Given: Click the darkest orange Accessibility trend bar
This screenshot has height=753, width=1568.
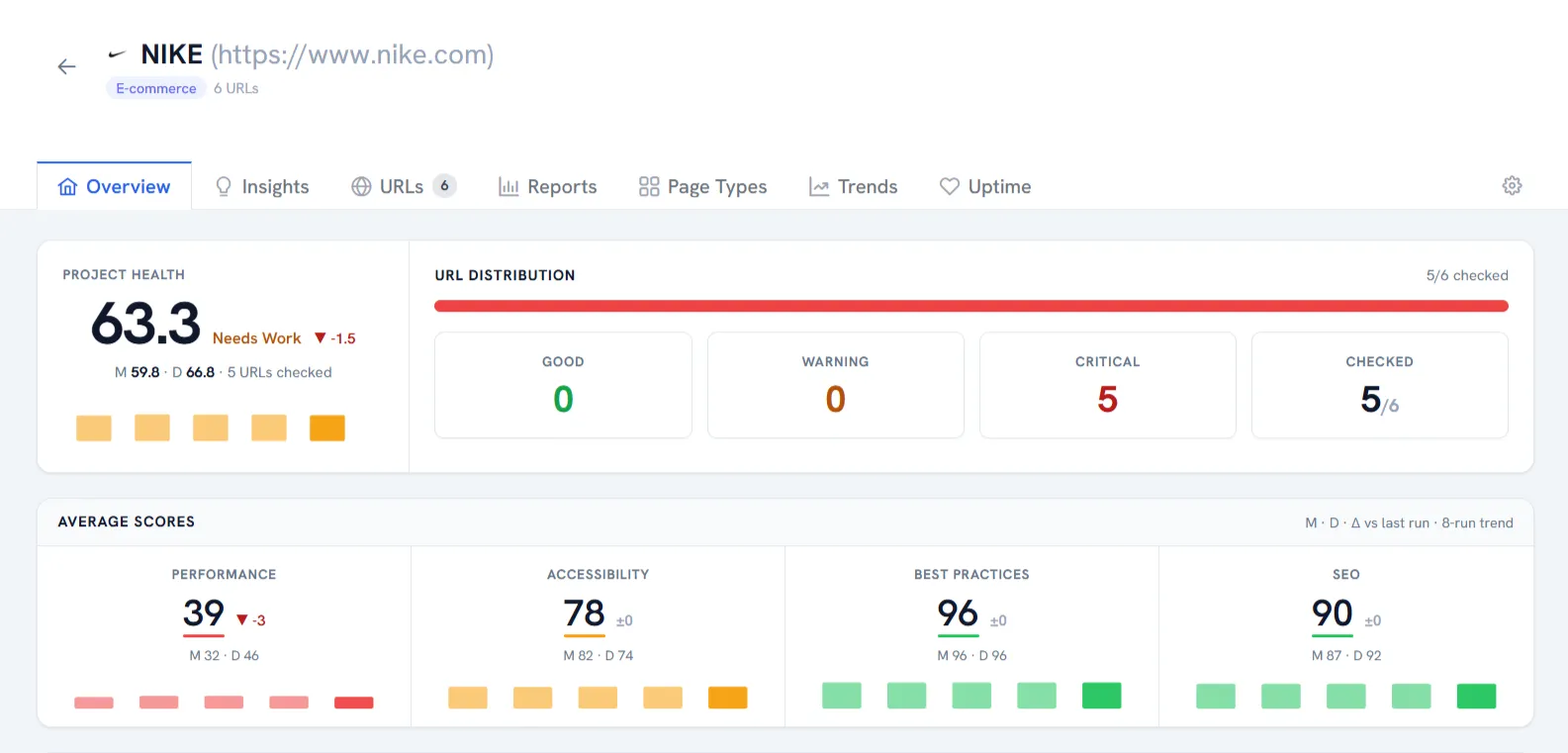Looking at the screenshot, I should [728, 698].
